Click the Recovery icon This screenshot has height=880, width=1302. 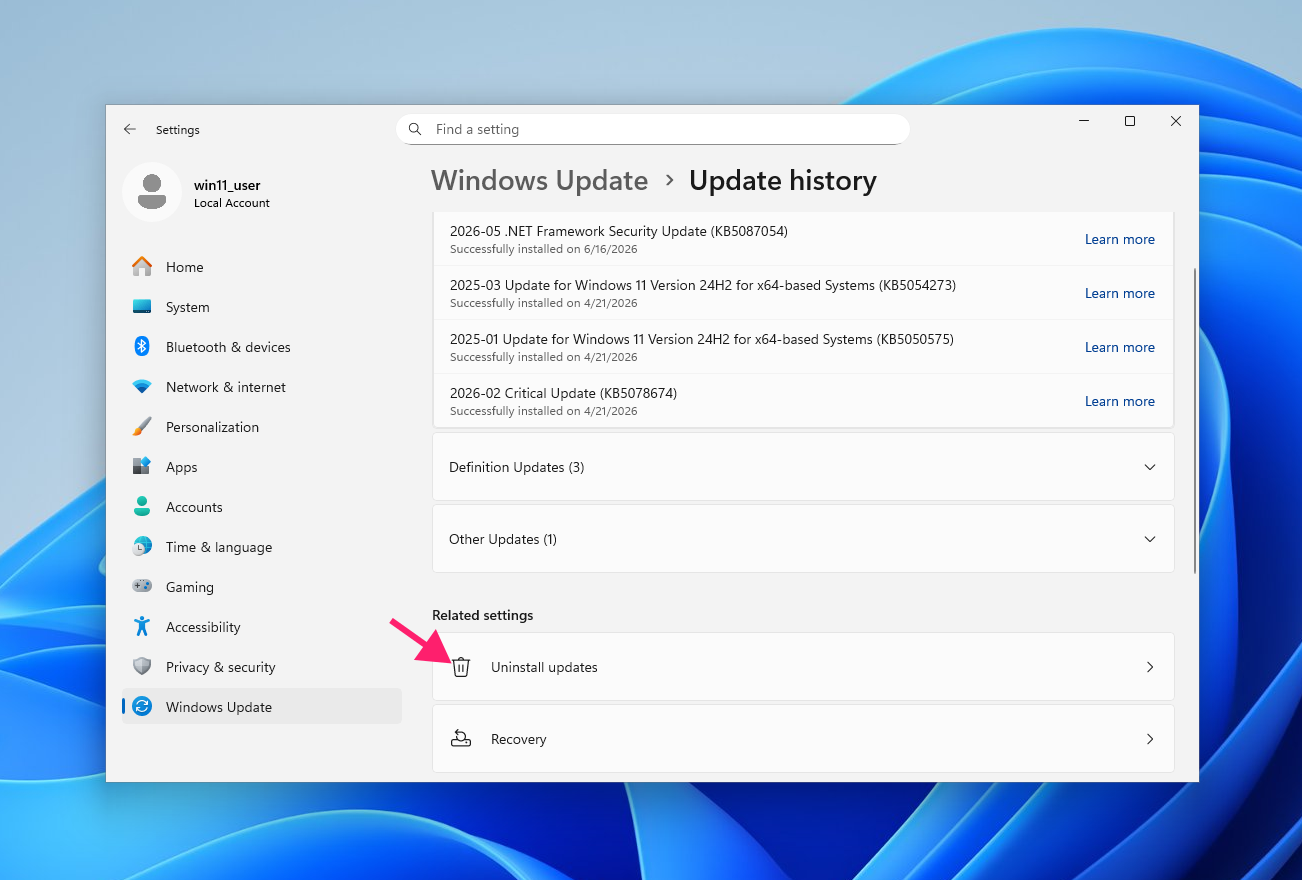tap(460, 739)
